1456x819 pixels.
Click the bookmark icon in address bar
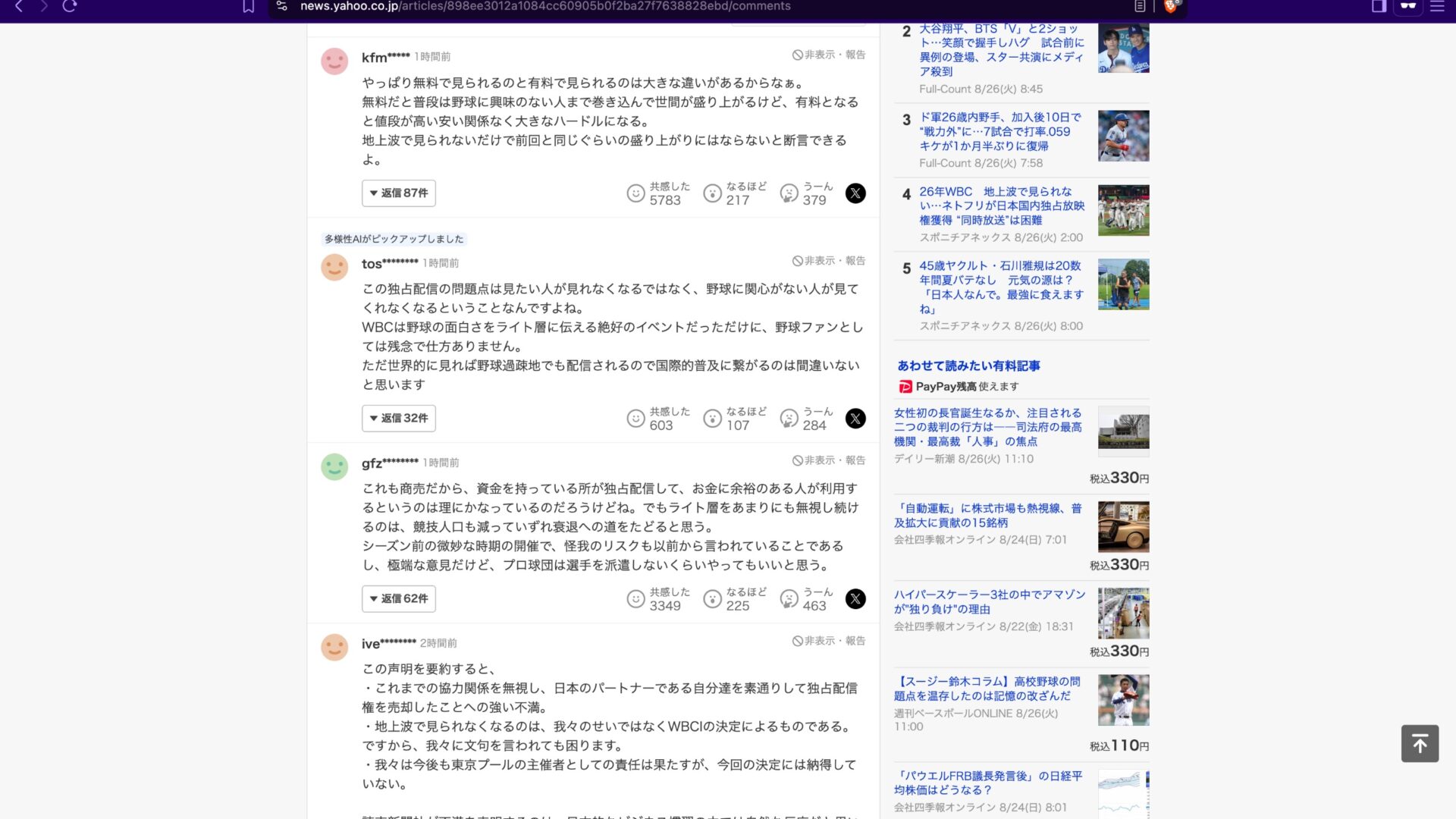248,7
